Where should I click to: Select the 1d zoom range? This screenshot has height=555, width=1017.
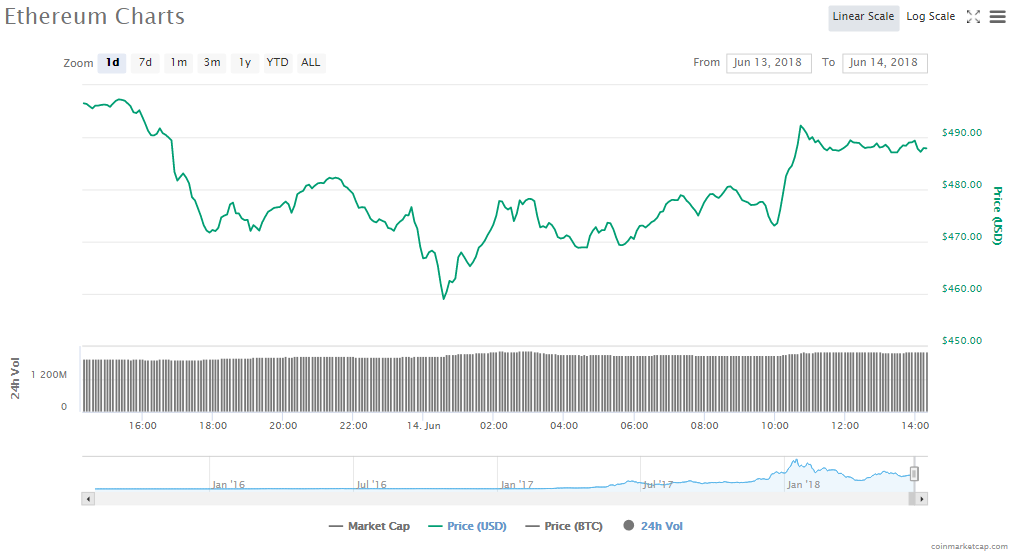pyautogui.click(x=112, y=63)
